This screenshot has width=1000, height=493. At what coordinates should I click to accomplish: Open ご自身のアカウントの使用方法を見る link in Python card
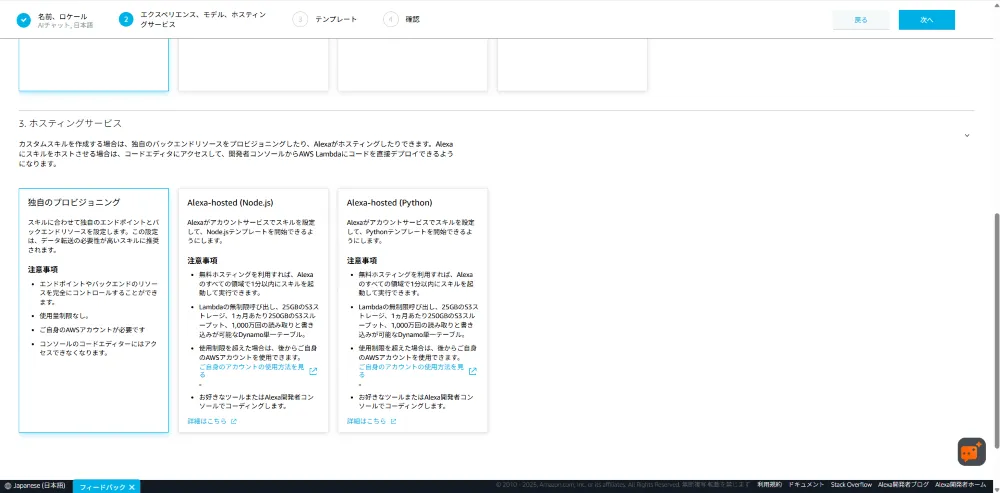coord(411,371)
